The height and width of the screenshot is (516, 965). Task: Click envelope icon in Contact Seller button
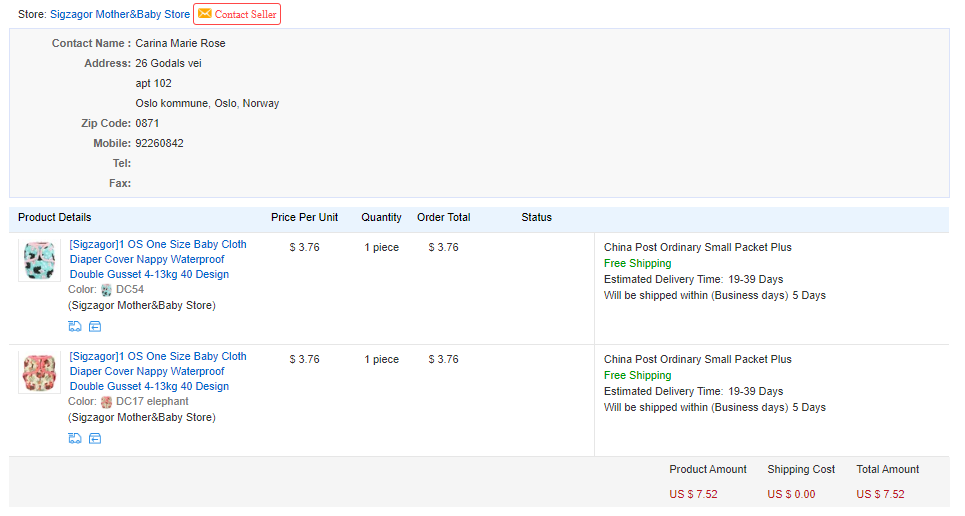pos(205,14)
